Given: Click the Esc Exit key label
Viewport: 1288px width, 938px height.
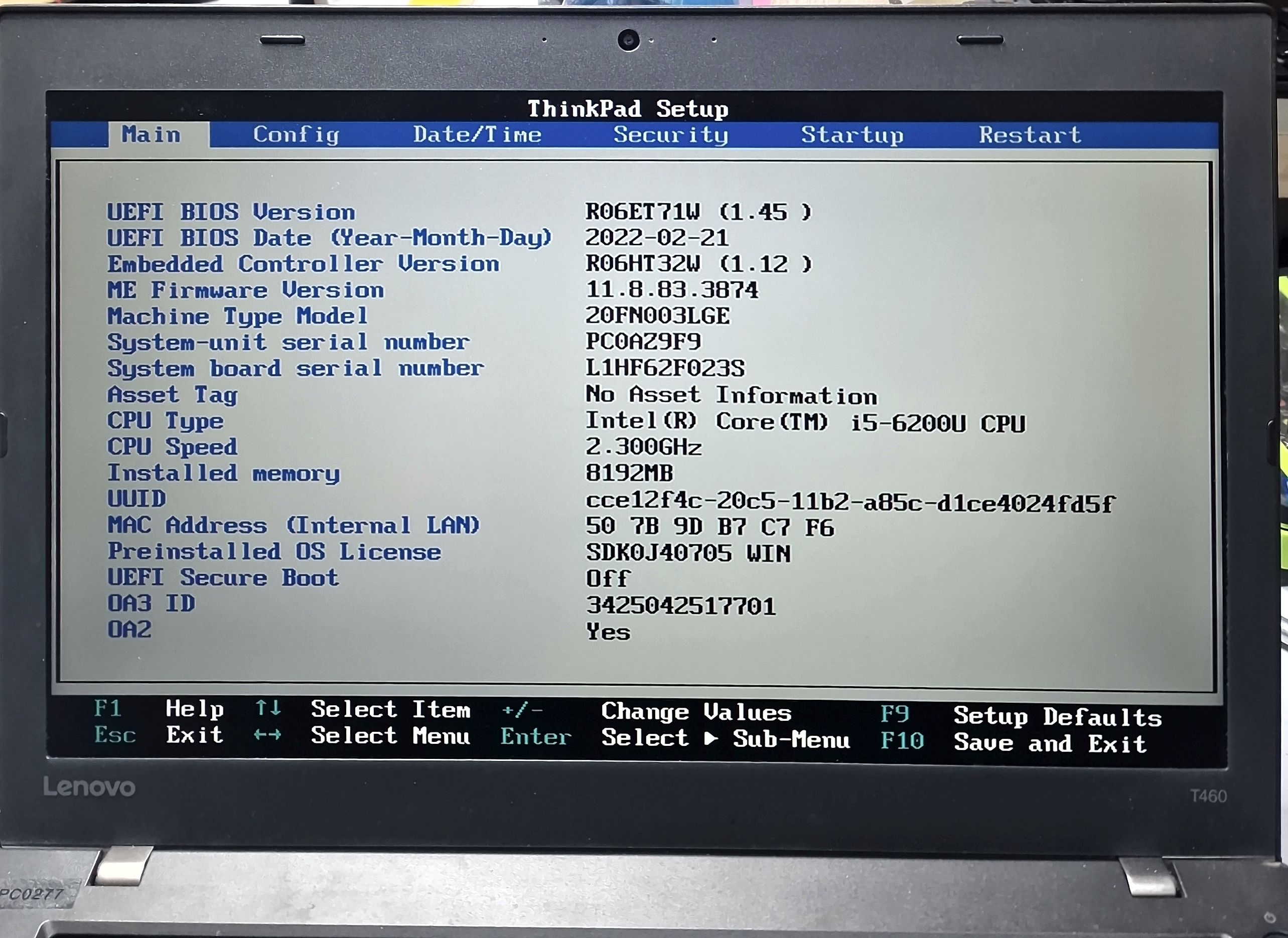Looking at the screenshot, I should pyautogui.click(x=115, y=735).
